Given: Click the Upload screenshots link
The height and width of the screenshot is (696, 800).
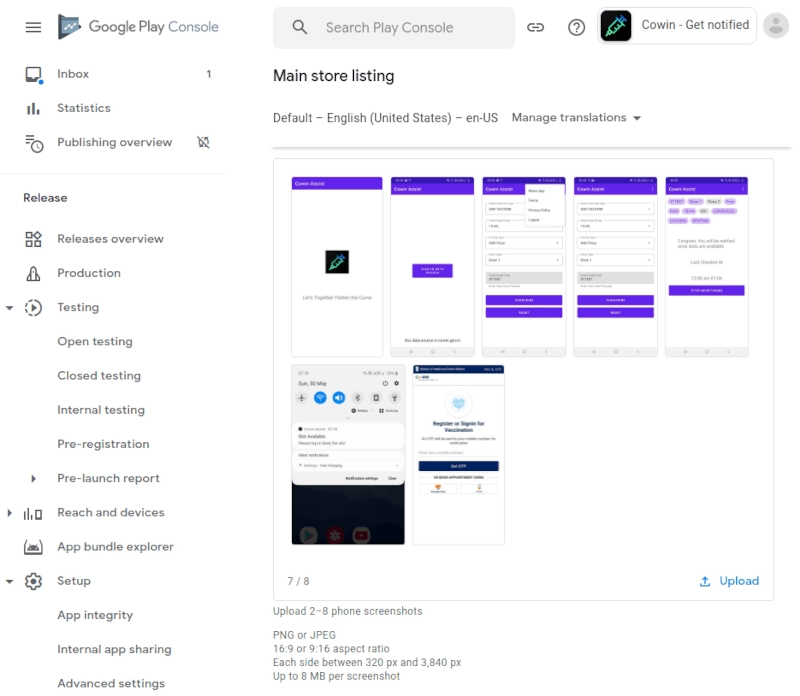Looking at the screenshot, I should tap(729, 581).
